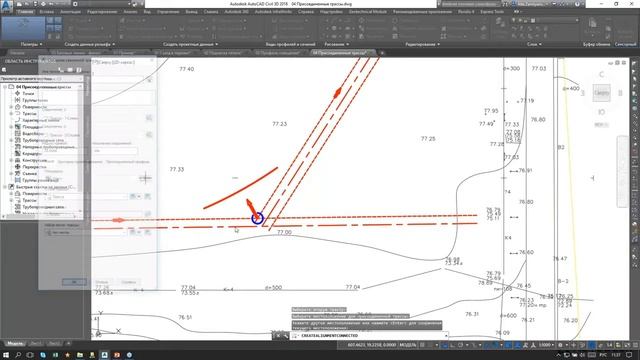Click the Сверху face of the ViewCube
The image size is (640, 360).
[601, 93]
